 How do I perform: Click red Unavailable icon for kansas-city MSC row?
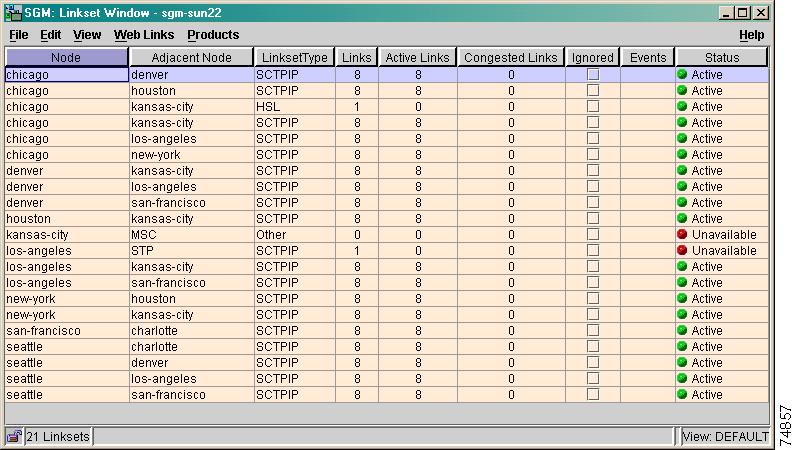pyautogui.click(x=682, y=234)
